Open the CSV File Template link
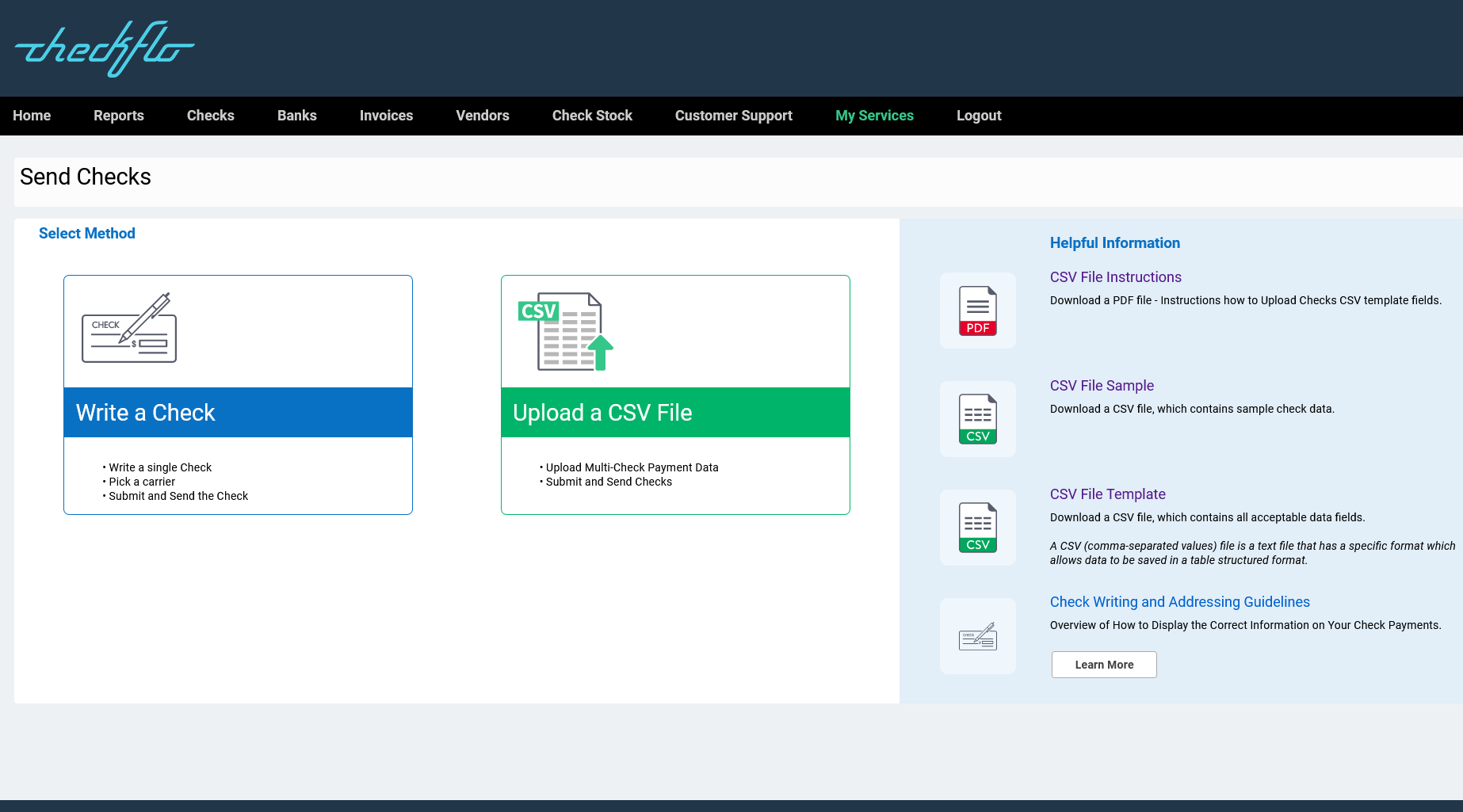 point(1108,494)
